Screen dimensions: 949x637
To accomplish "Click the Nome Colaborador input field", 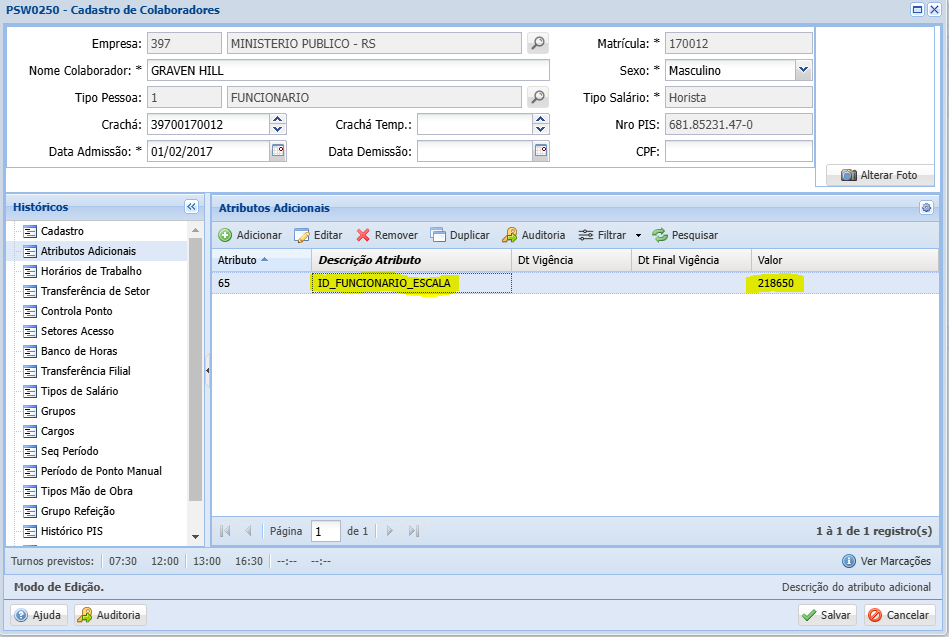I will pyautogui.click(x=348, y=70).
